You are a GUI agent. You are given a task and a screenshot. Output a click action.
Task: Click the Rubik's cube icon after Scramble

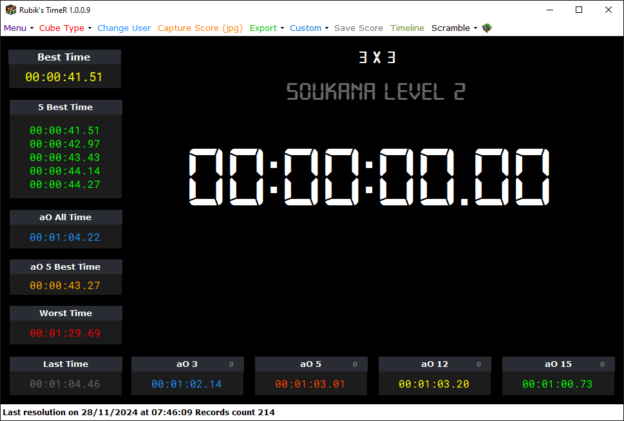tap(487, 28)
